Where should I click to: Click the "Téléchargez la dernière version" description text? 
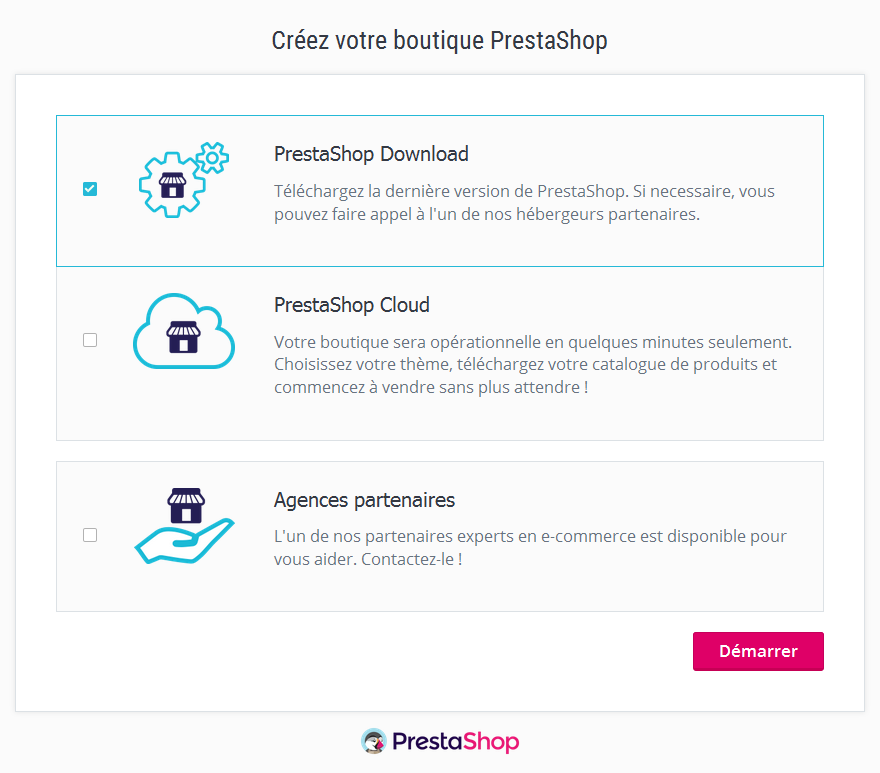[x=524, y=203]
